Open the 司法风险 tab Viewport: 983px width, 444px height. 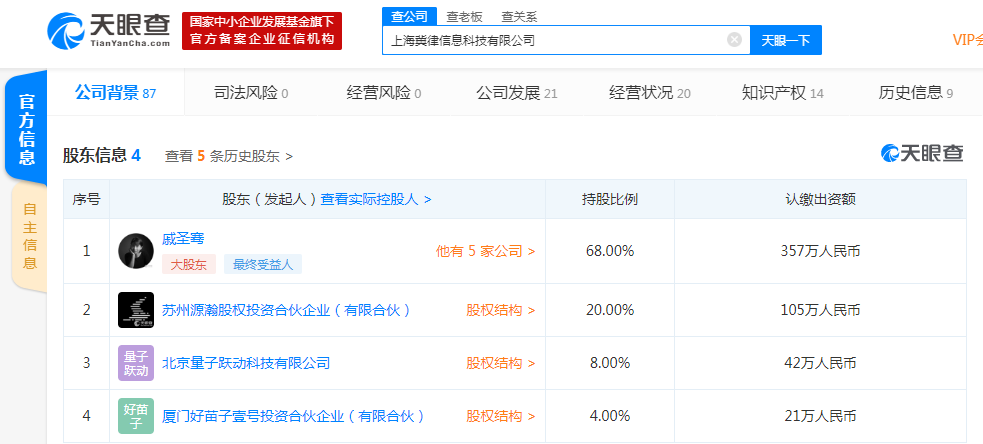tap(251, 93)
